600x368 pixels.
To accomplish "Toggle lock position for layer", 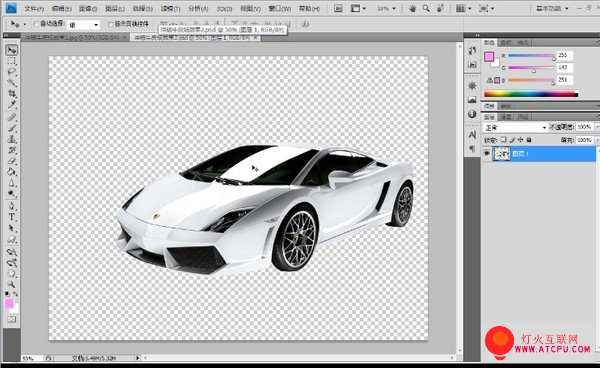I will 520,140.
